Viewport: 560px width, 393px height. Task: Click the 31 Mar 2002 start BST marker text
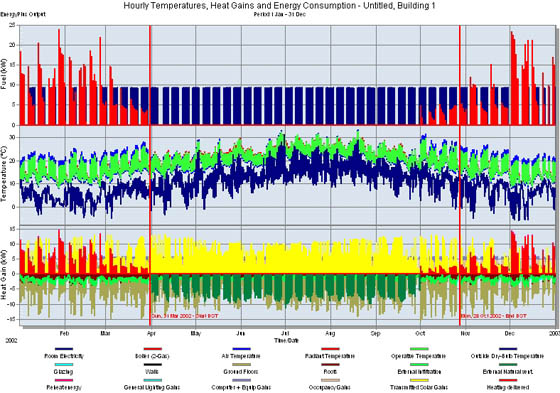(185, 316)
